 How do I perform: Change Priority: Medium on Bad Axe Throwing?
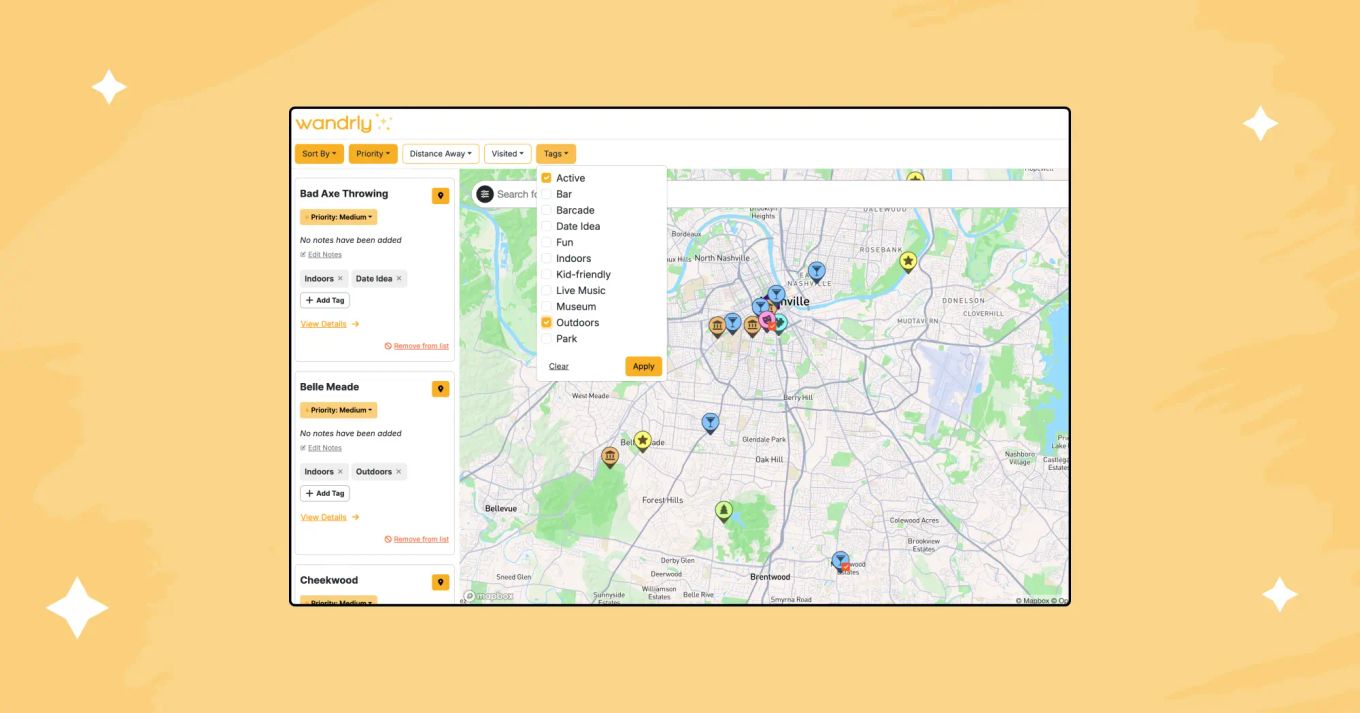[x=339, y=217]
